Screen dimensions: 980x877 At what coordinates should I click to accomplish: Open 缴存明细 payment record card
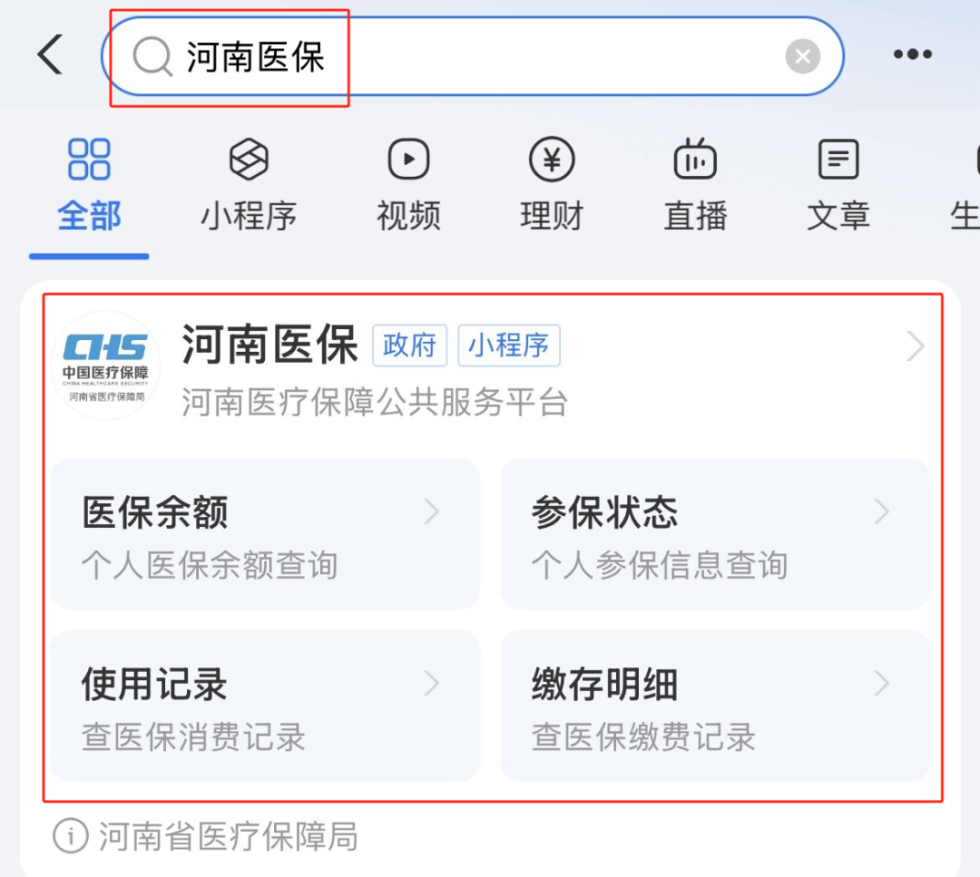(x=715, y=706)
